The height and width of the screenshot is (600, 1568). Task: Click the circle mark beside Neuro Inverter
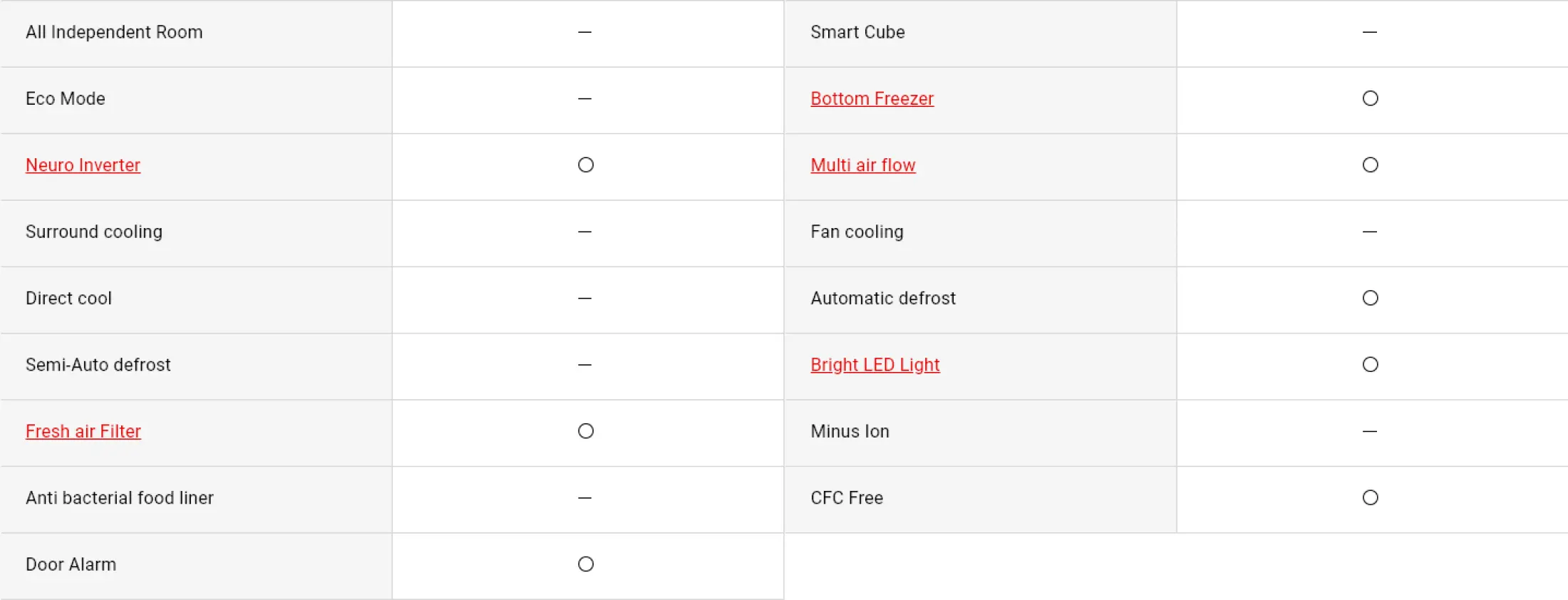[x=586, y=165]
